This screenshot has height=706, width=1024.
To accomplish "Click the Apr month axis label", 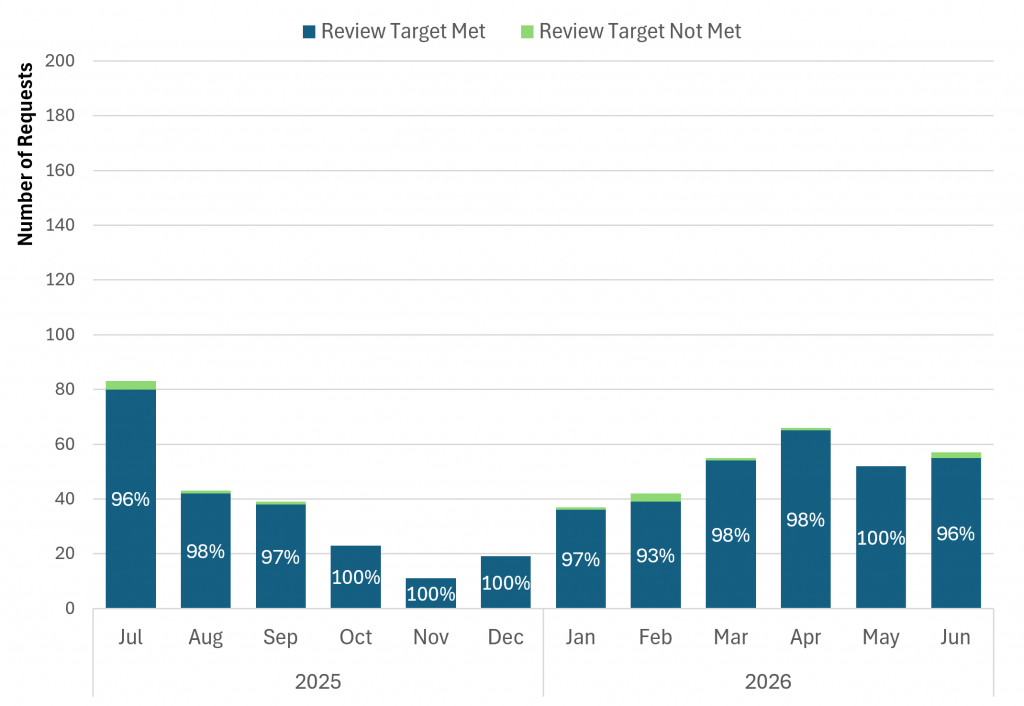I will pyautogui.click(x=806, y=637).
